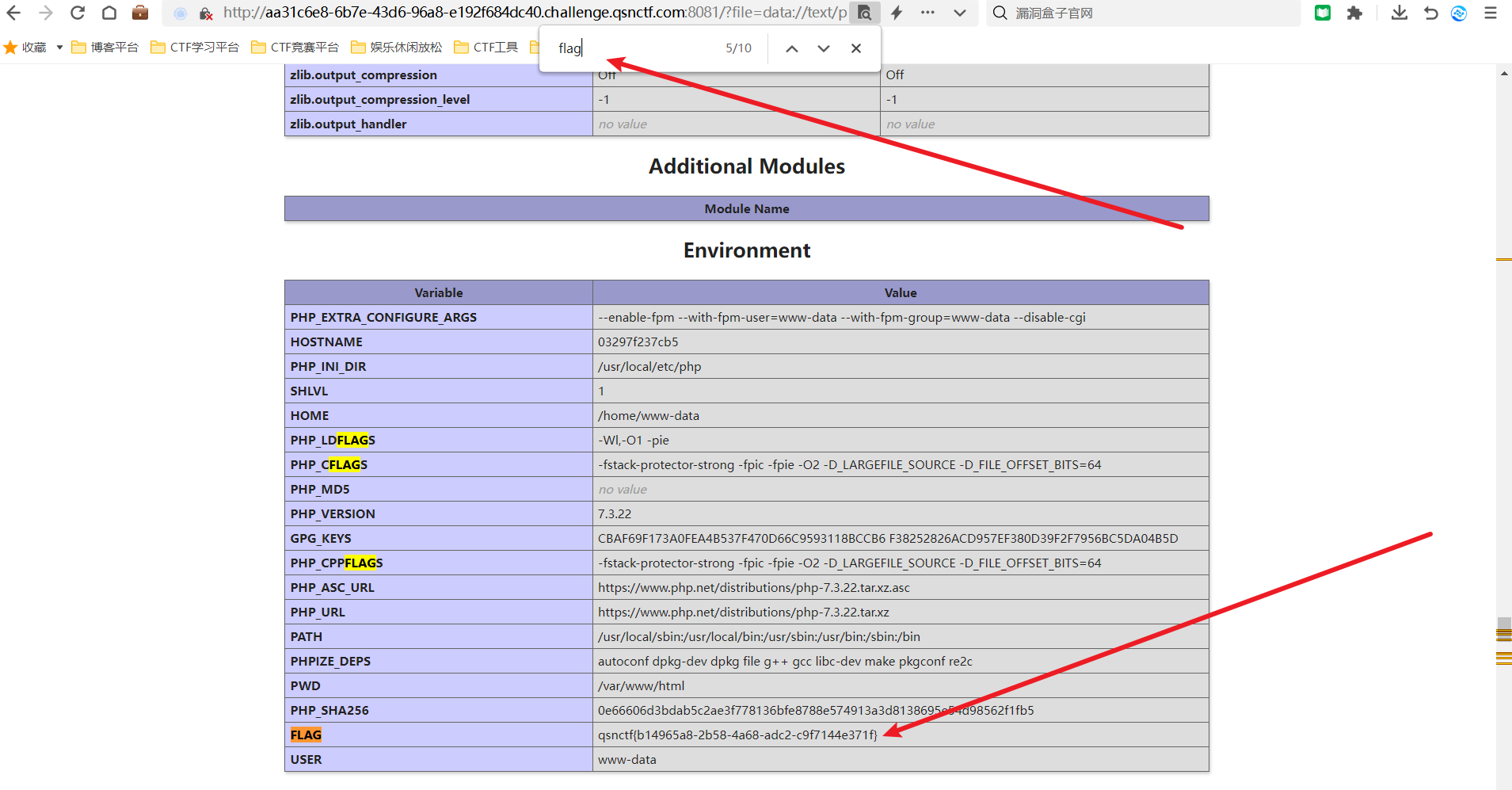The image size is (1512, 790).
Task: Click the scrollbar up arrow
Action: coord(1504,74)
